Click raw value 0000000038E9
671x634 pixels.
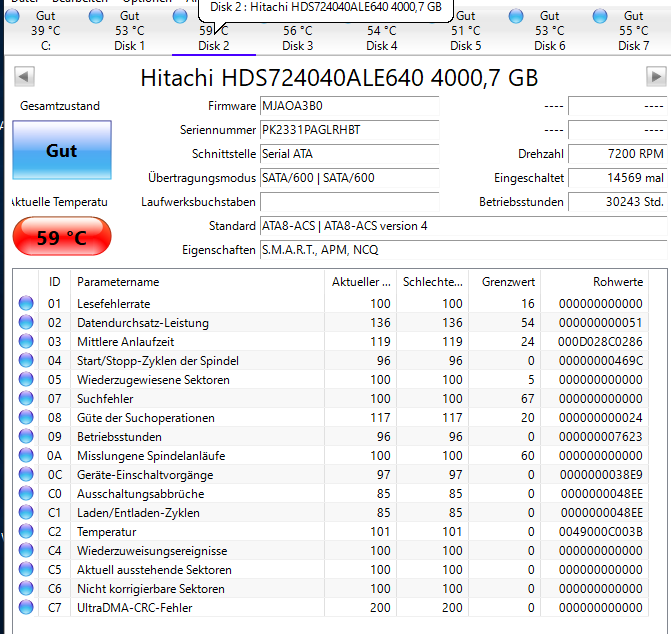601,475
